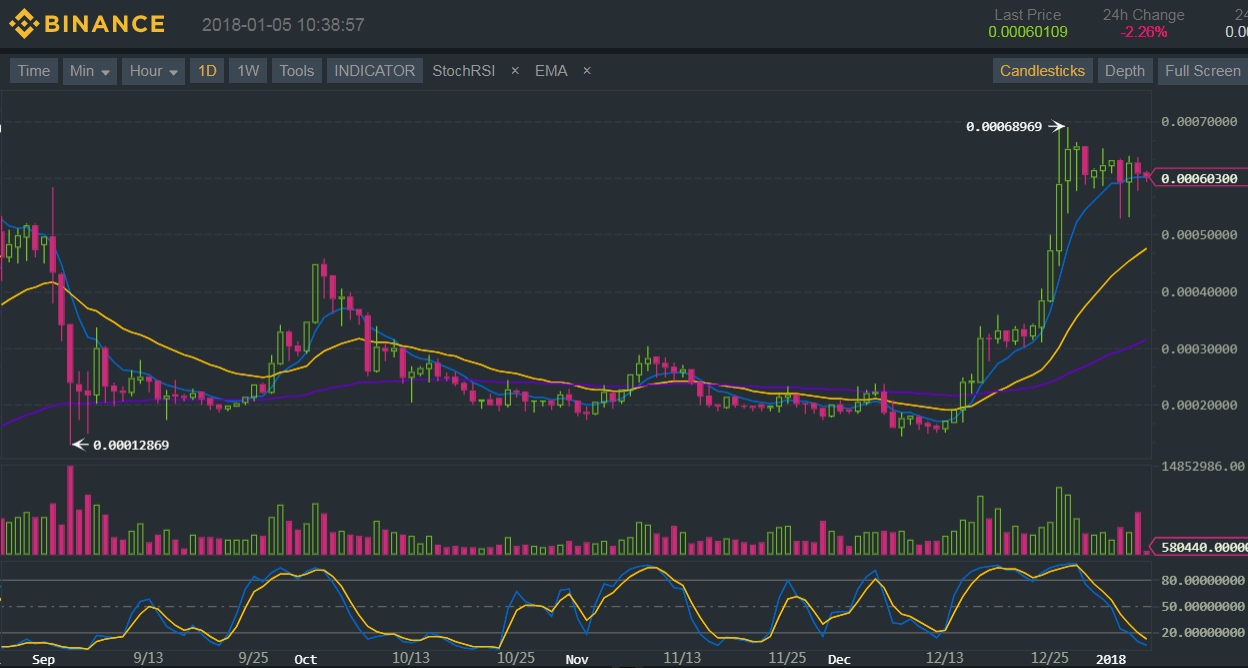Open the chart in Full Screen
This screenshot has height=668, width=1248.
coord(1203,71)
